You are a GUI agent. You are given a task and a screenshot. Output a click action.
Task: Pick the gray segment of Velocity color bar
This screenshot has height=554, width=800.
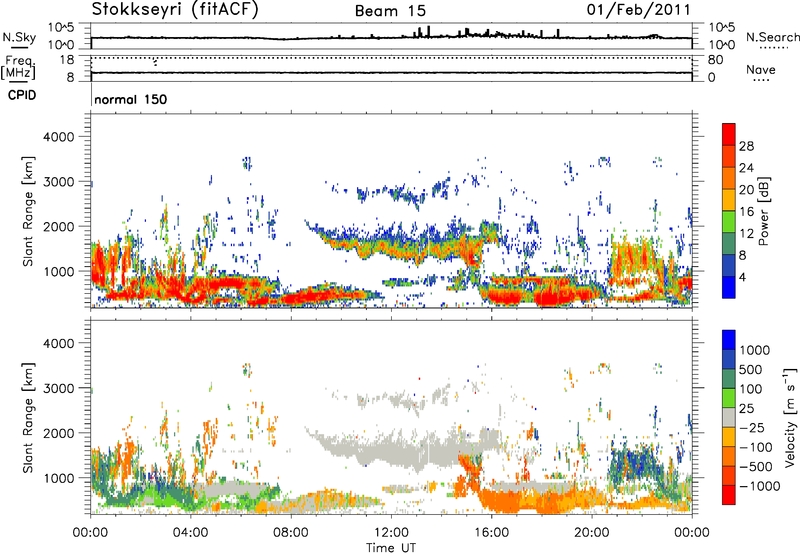point(729,417)
